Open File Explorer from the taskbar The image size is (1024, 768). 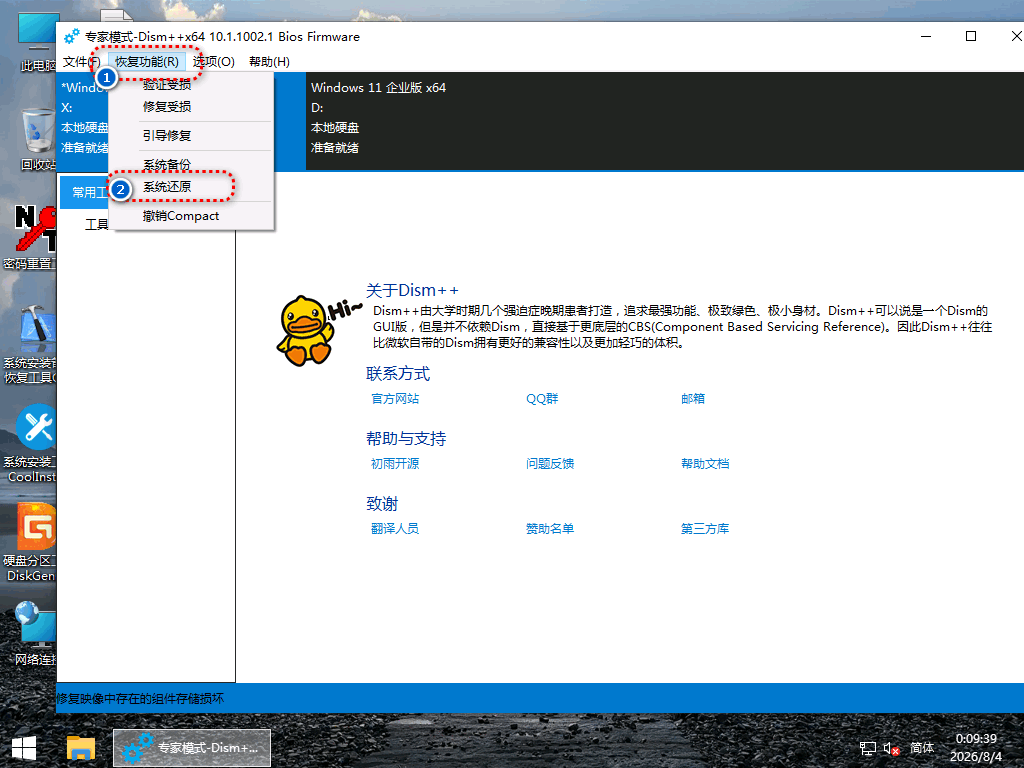[x=81, y=748]
